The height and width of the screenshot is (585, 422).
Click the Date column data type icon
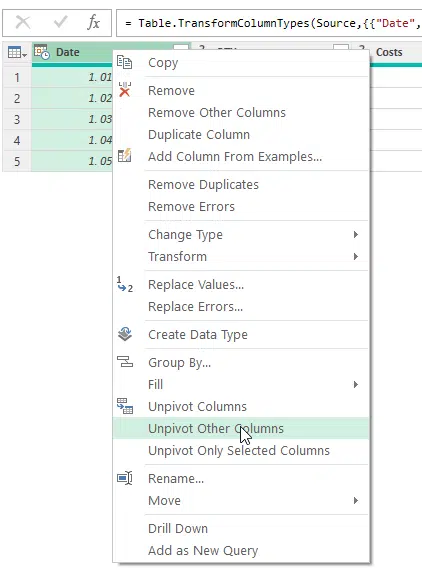click(x=42, y=52)
